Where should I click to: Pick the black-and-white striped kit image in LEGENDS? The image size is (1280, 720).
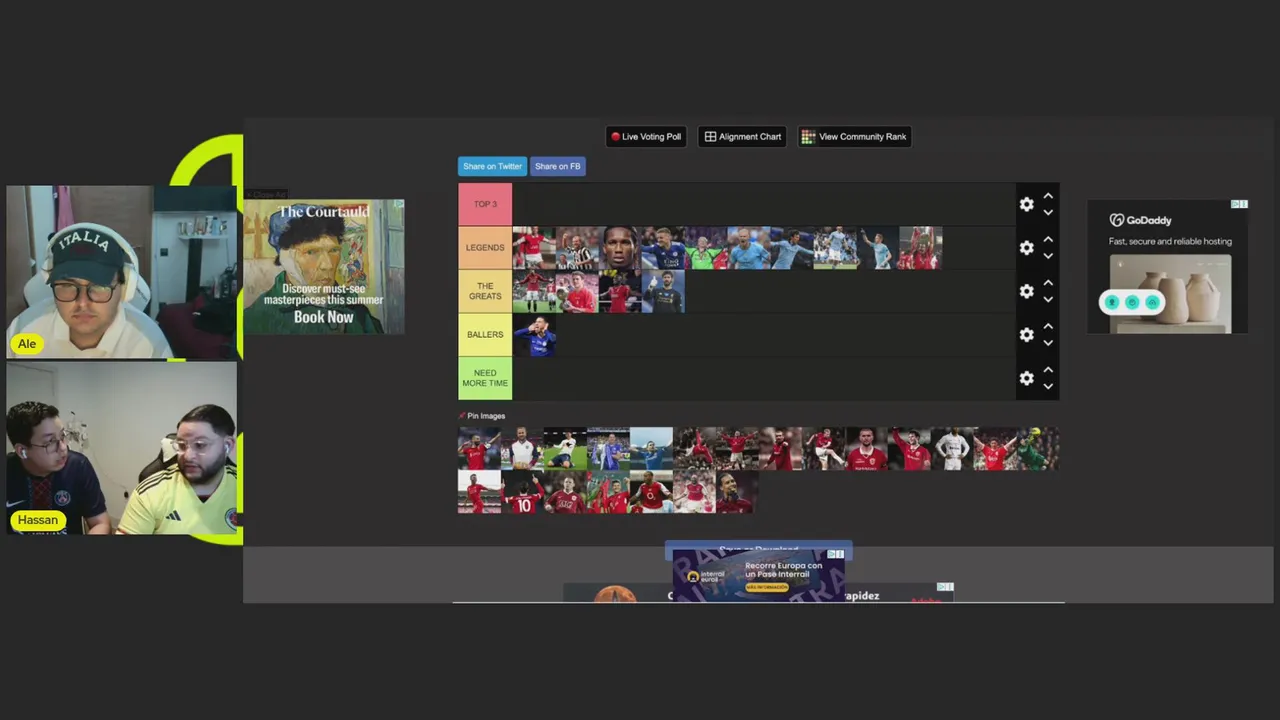(x=576, y=248)
